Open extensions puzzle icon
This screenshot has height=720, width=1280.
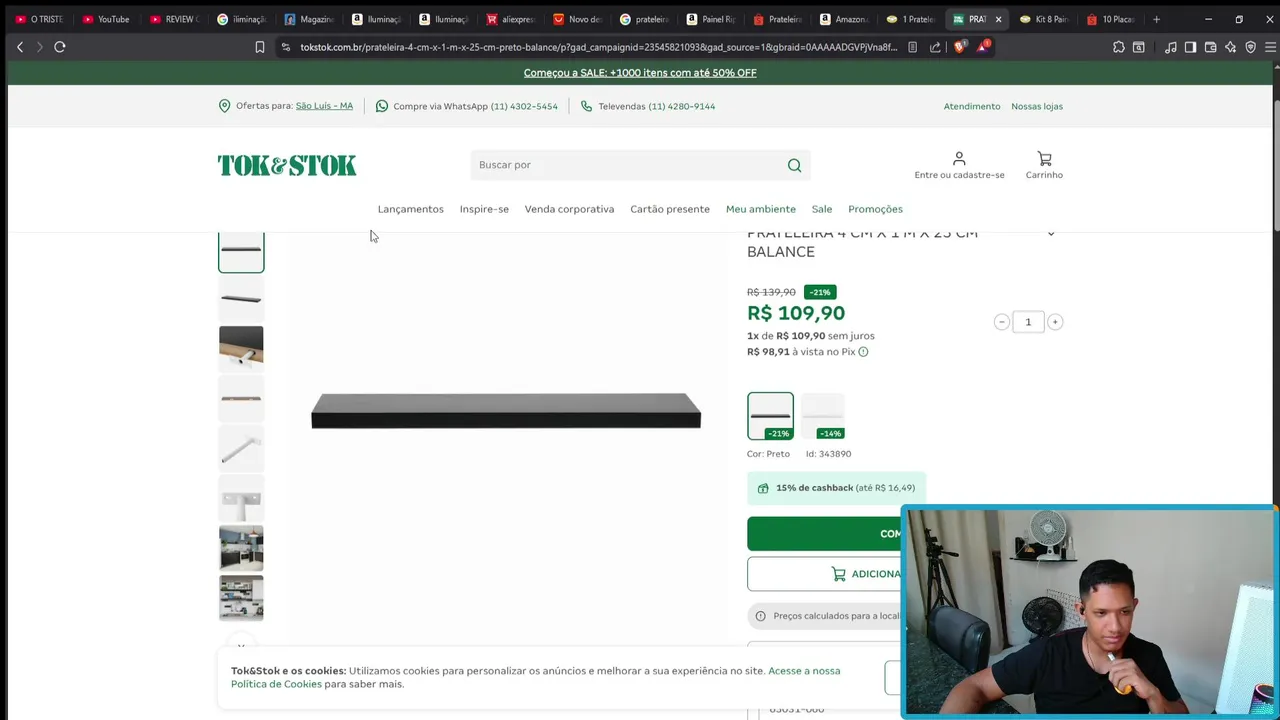(1118, 47)
